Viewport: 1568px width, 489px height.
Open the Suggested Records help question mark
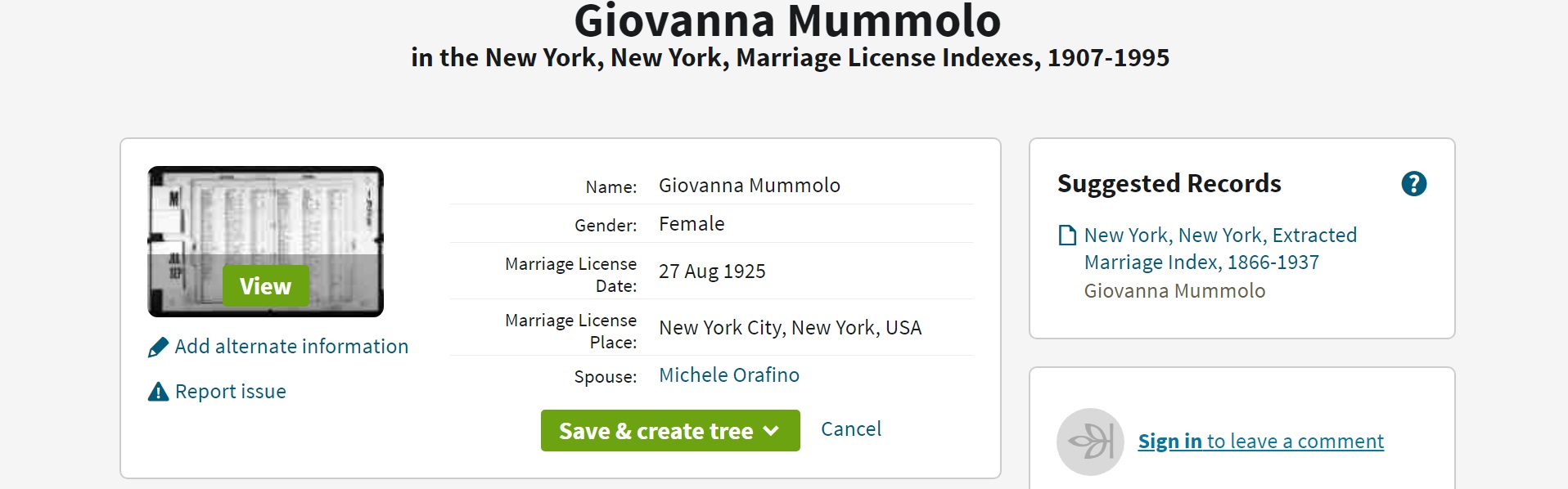(1413, 184)
